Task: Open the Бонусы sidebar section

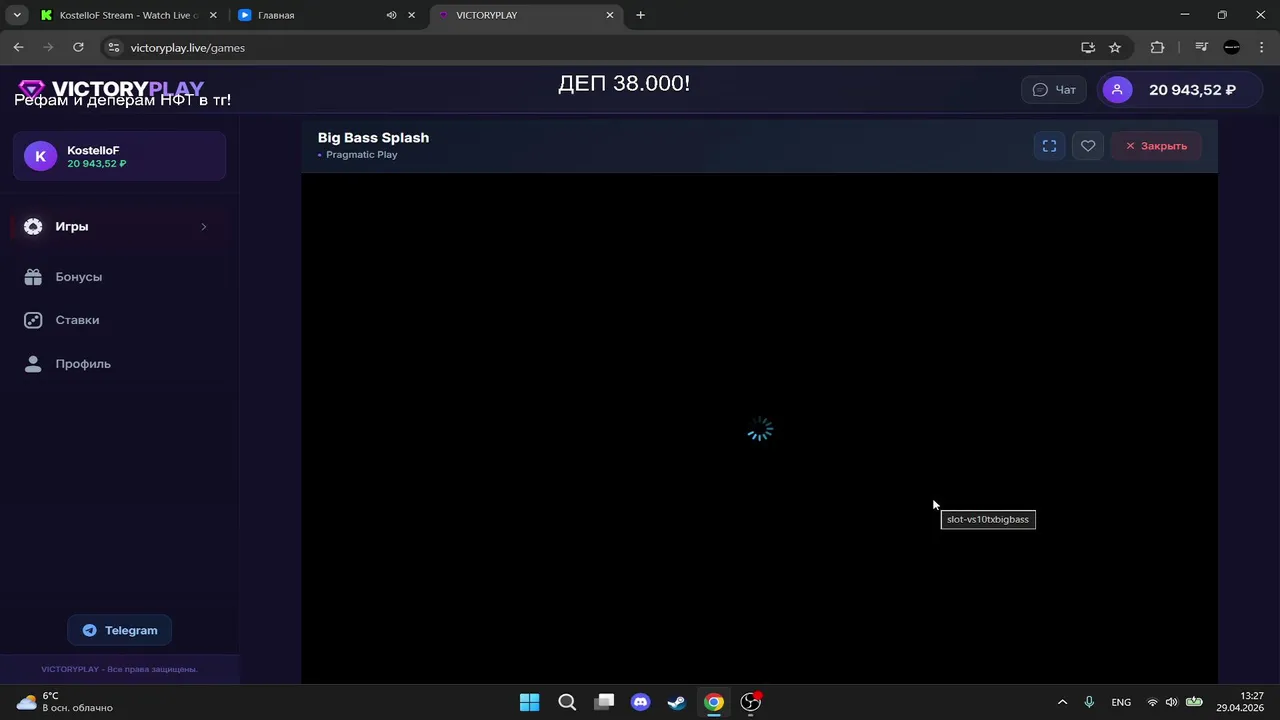Action: click(119, 277)
